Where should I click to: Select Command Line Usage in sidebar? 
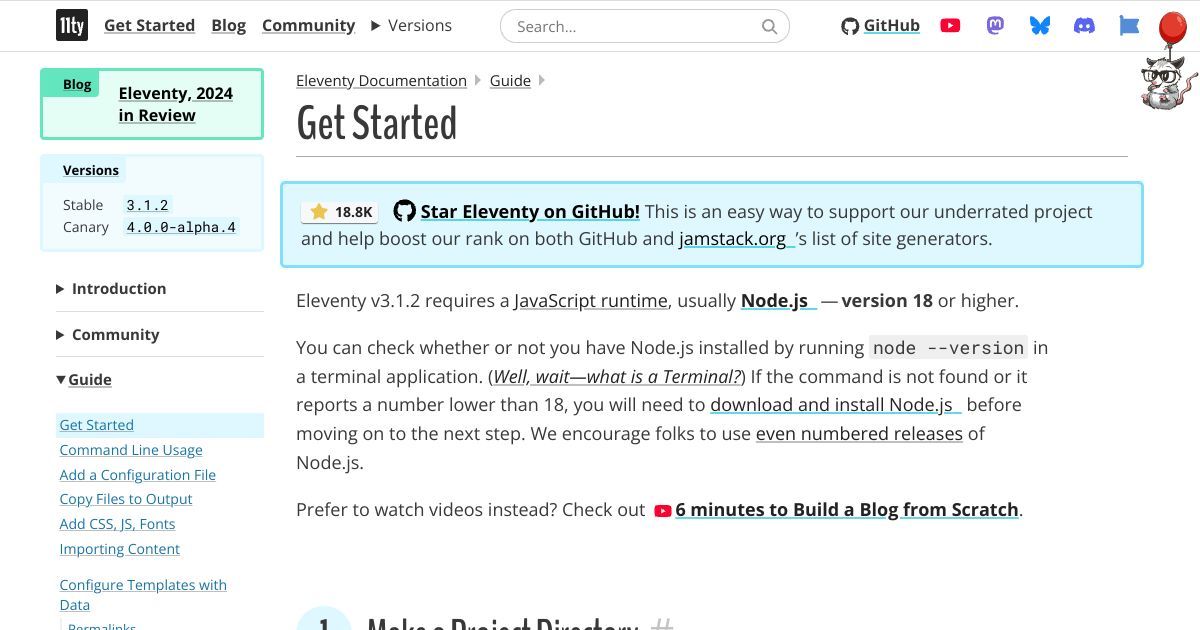click(131, 450)
